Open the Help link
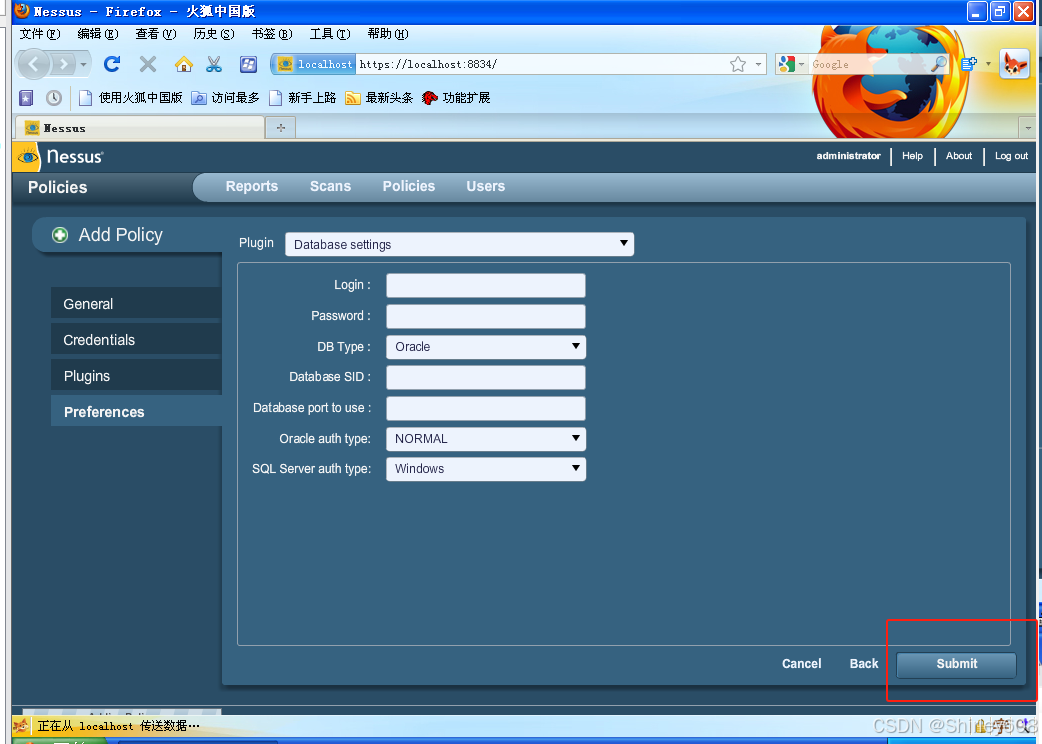This screenshot has height=744, width=1042. tap(912, 155)
